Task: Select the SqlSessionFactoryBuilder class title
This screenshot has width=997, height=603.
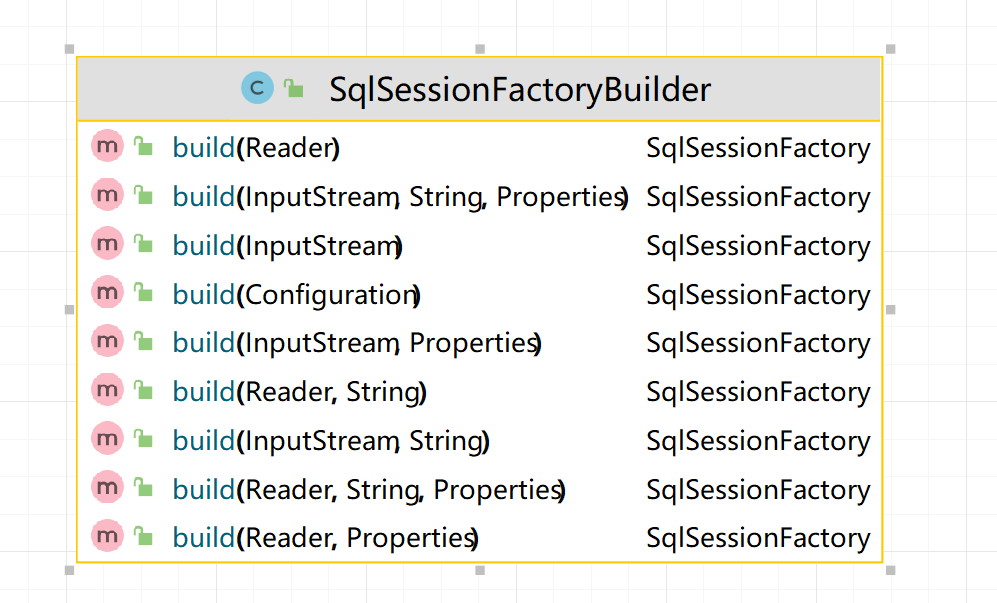Action: click(520, 90)
